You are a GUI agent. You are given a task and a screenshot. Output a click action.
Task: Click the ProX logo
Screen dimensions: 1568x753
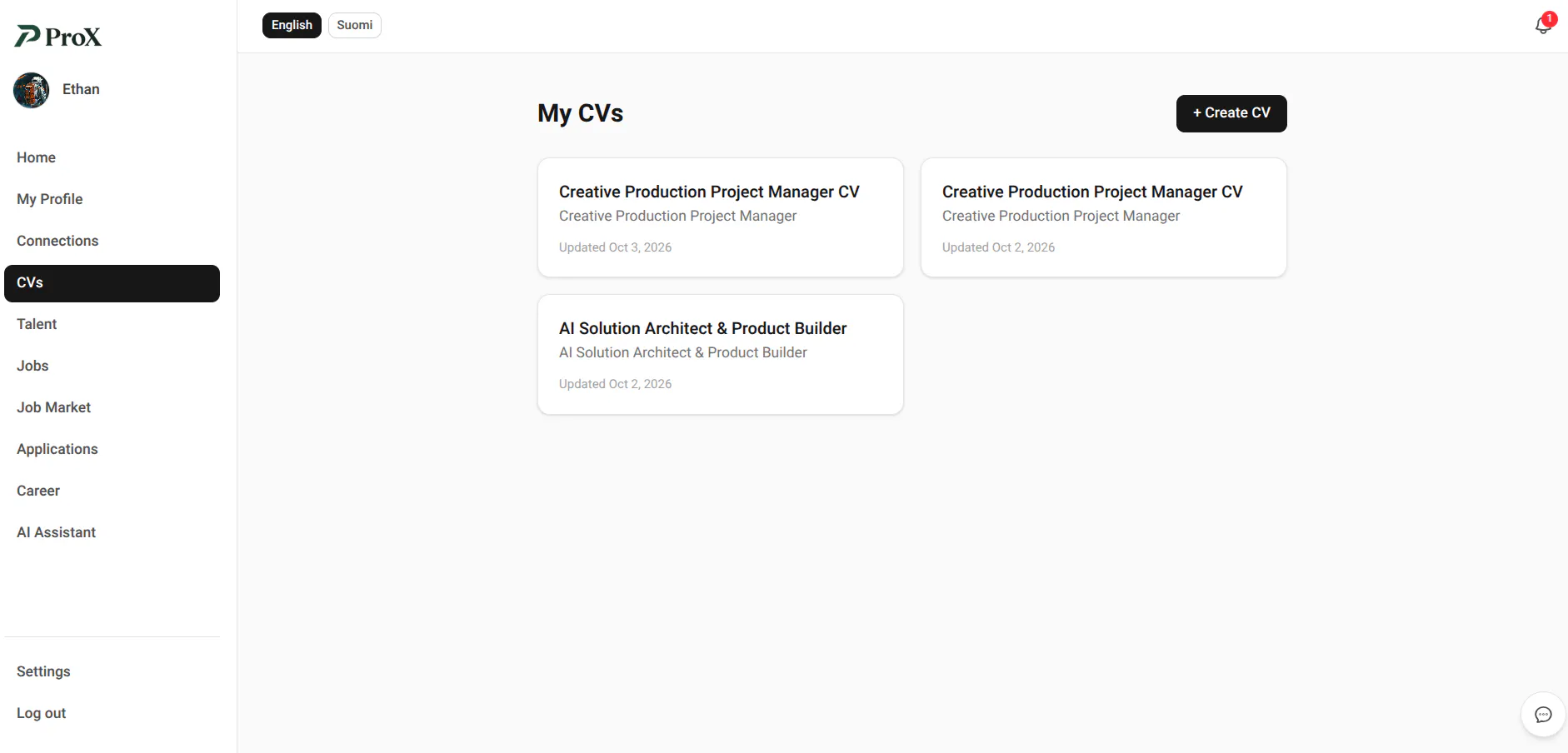click(58, 36)
